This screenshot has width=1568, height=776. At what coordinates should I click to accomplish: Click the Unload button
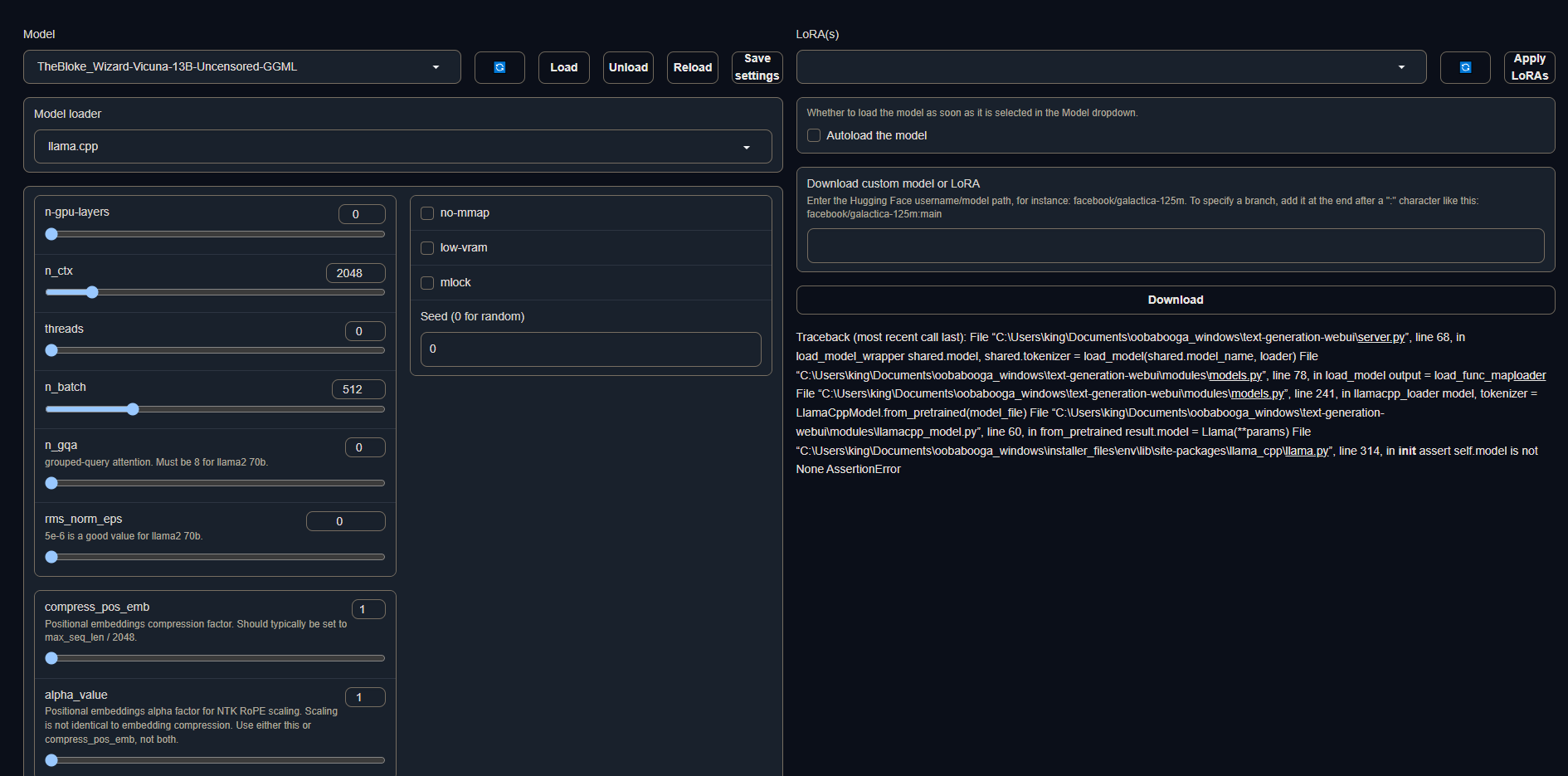tap(628, 67)
